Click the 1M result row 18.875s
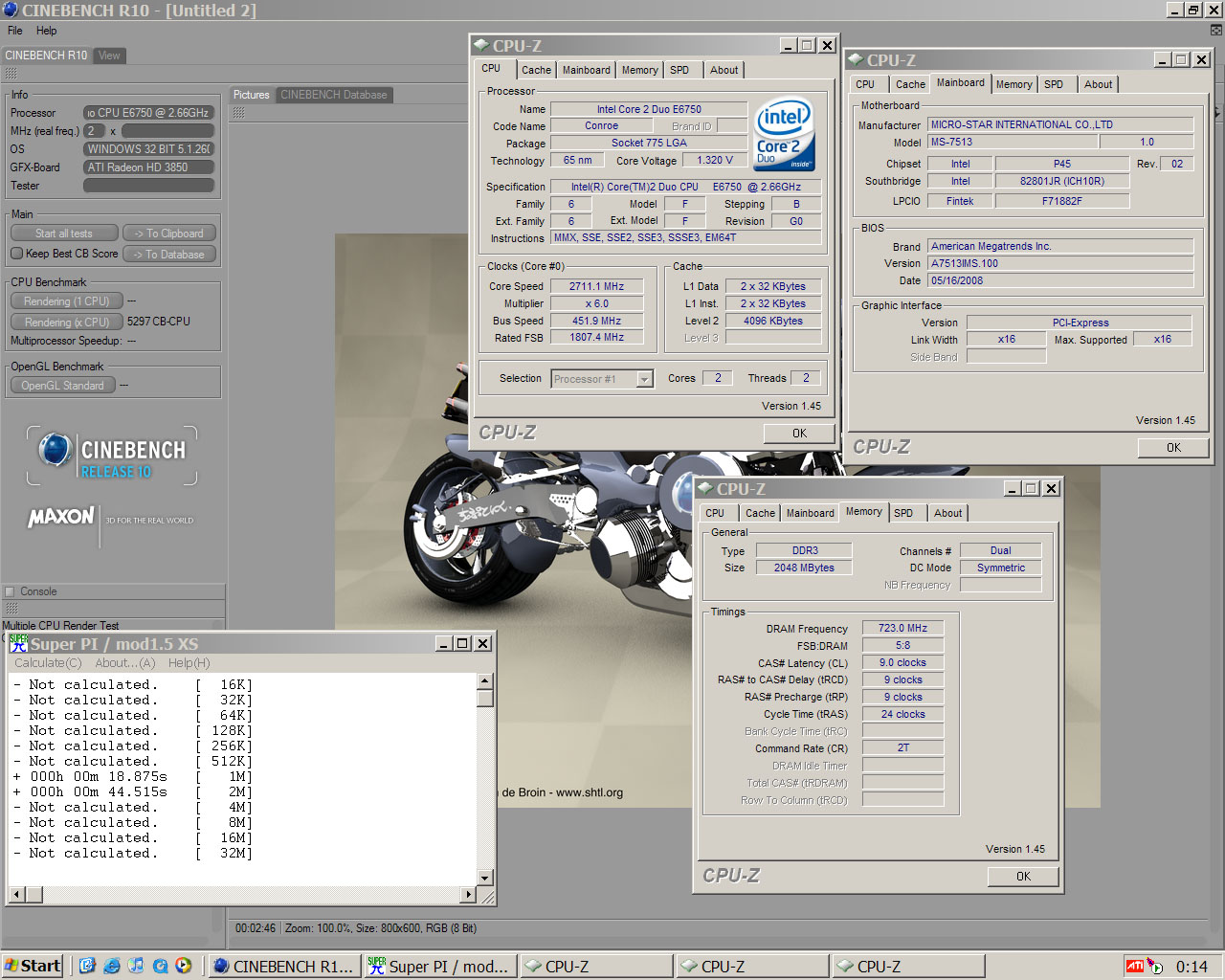 coord(133,777)
